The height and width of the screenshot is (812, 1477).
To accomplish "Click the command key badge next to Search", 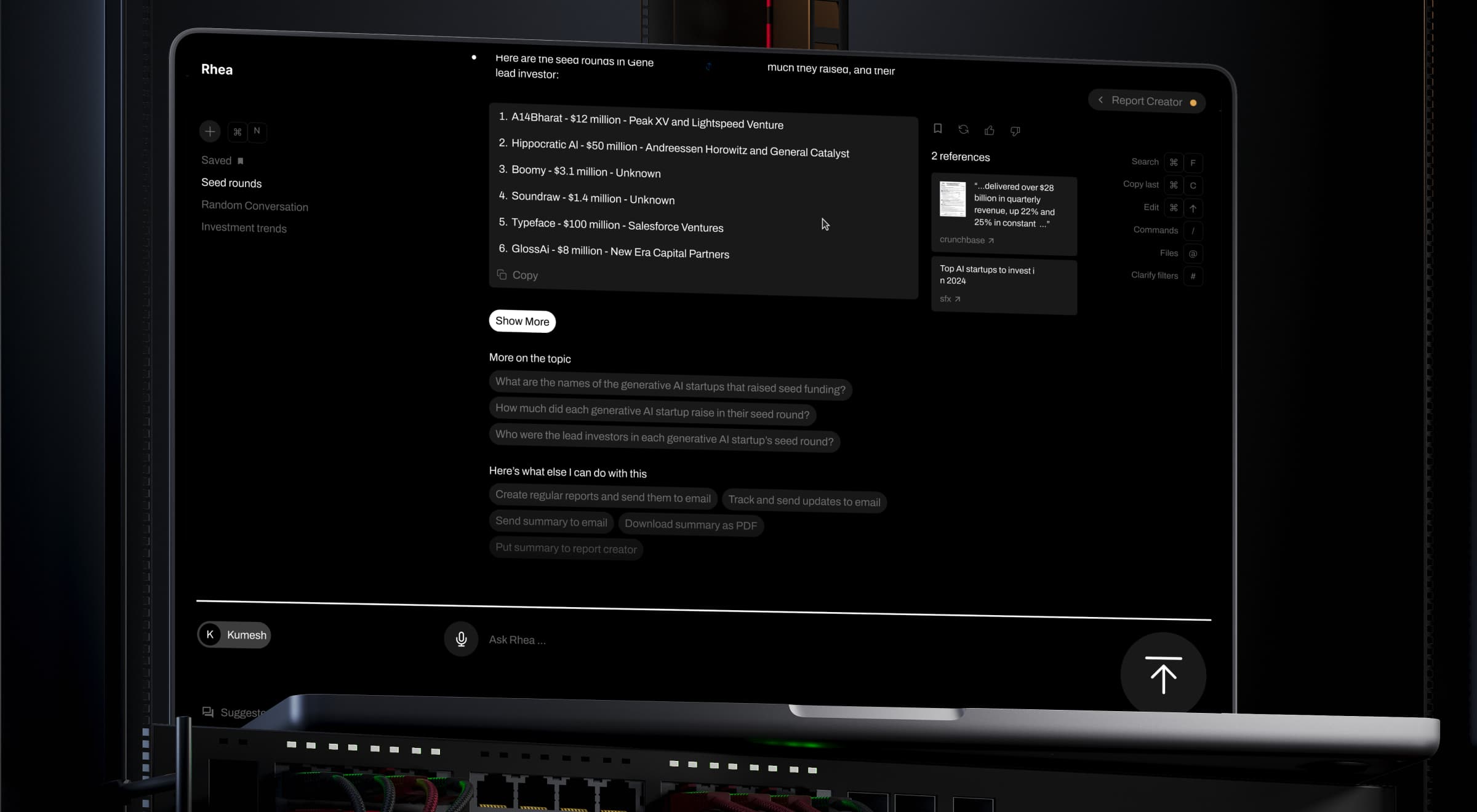I will (1174, 162).
